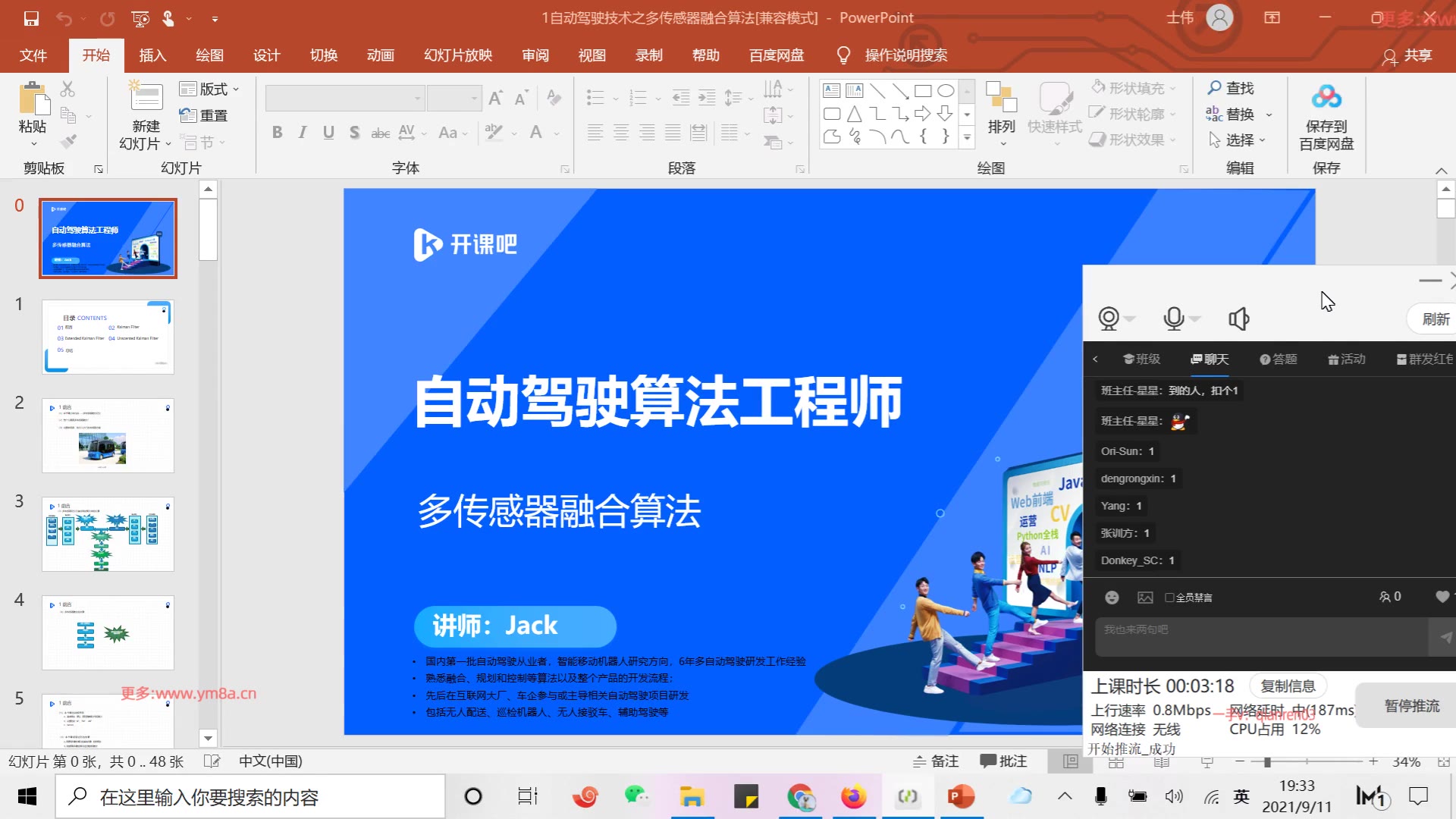This screenshot has width=1456, height=819.
Task: Click the Paste clipboard icon
Action: pyautogui.click(x=33, y=100)
